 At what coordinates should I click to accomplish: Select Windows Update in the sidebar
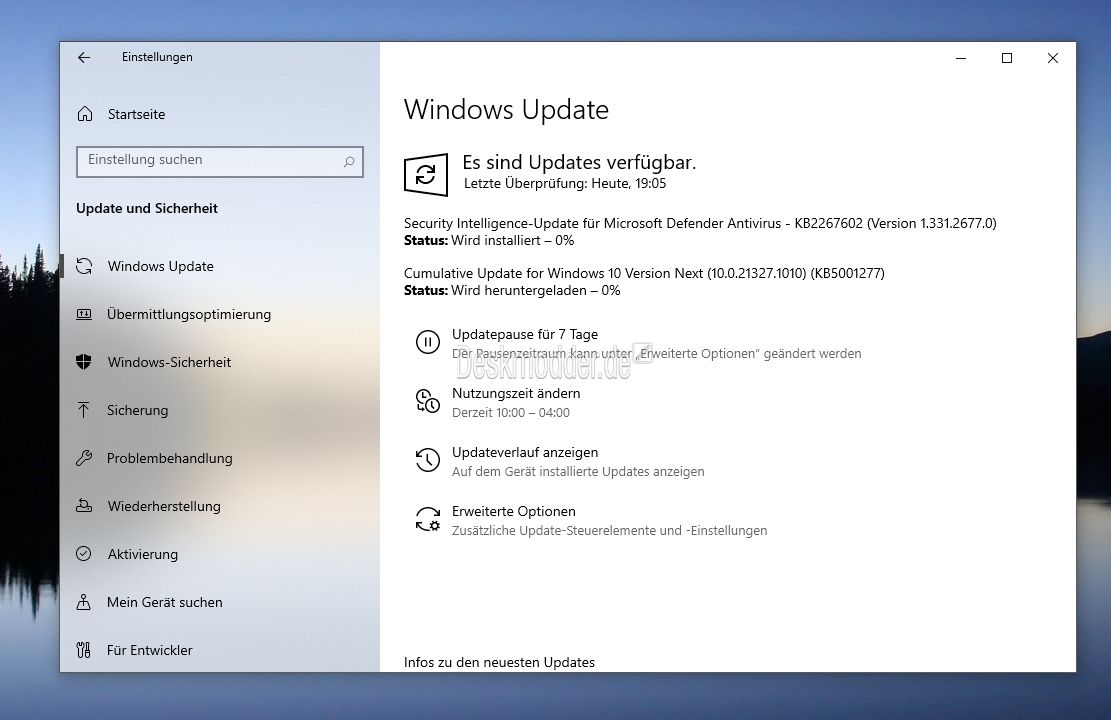coord(160,266)
